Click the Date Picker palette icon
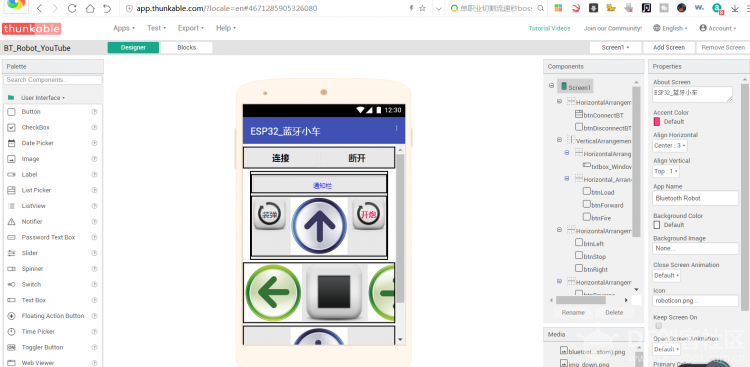The width and height of the screenshot is (750, 367). tap(11, 143)
